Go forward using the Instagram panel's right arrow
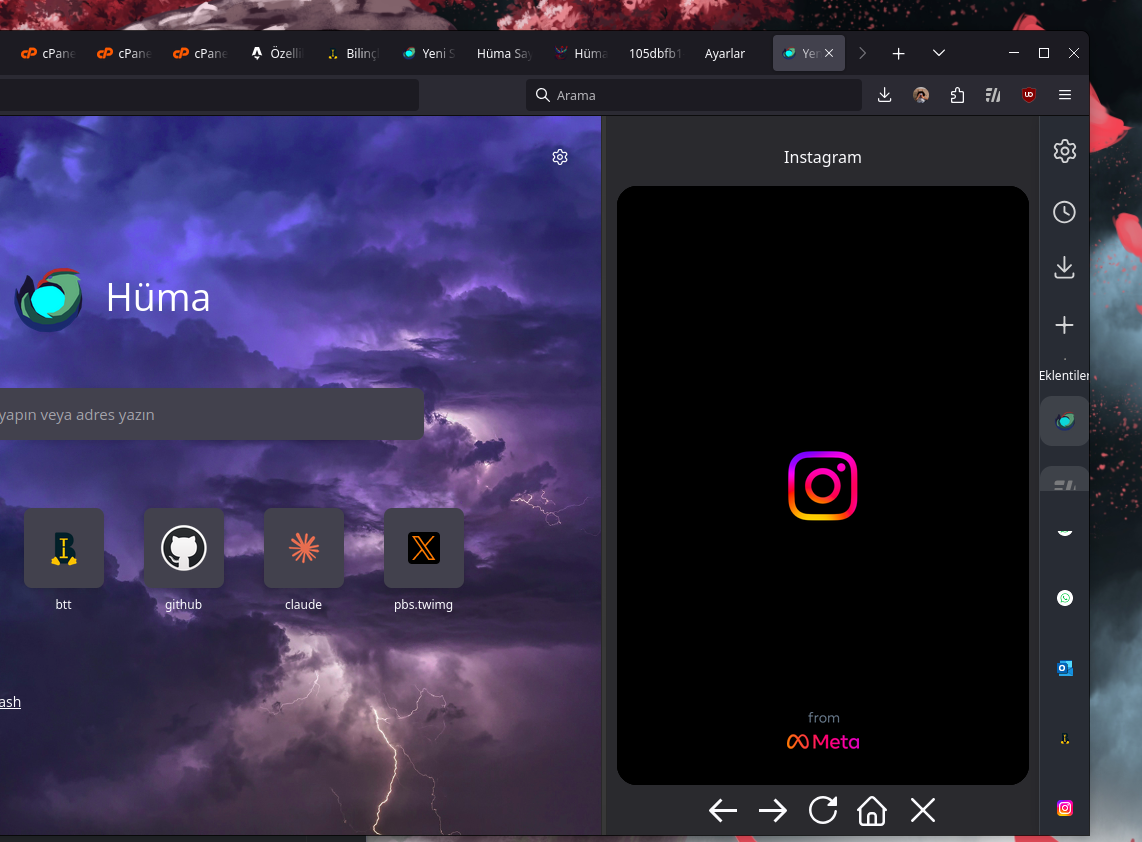1142x842 pixels. (x=773, y=810)
